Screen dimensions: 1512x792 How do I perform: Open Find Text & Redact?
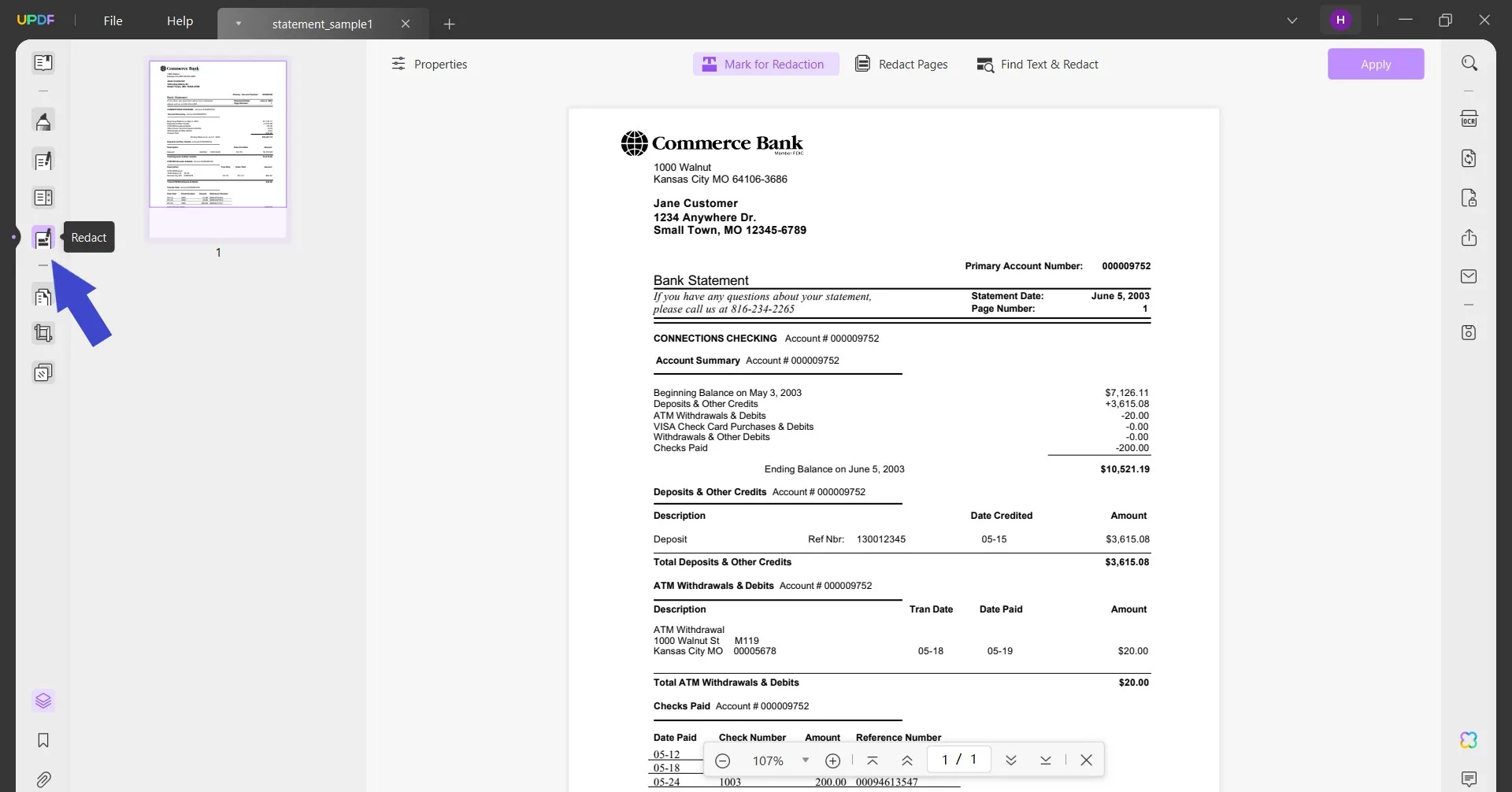[x=1037, y=64]
